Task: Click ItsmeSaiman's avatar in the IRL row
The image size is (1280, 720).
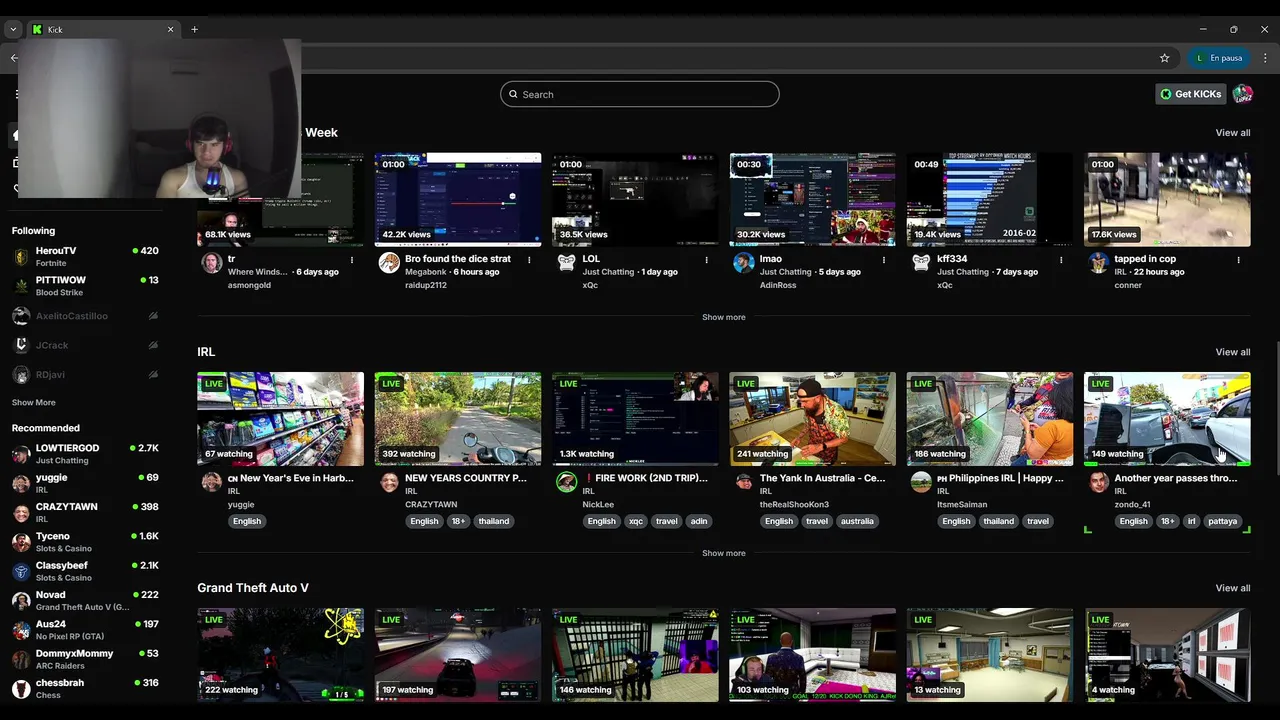Action: 921,482
